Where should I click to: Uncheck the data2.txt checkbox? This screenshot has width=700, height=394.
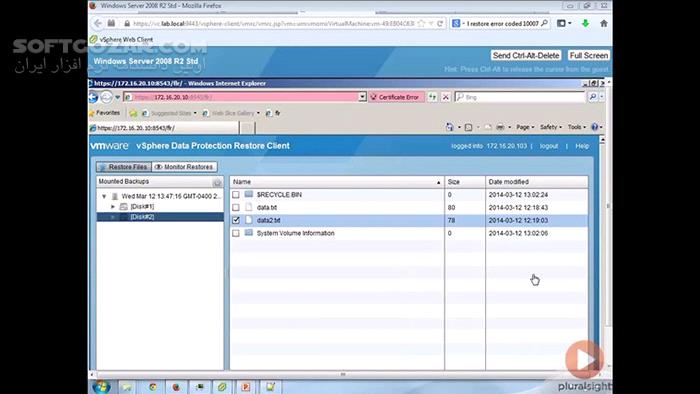pos(236,220)
